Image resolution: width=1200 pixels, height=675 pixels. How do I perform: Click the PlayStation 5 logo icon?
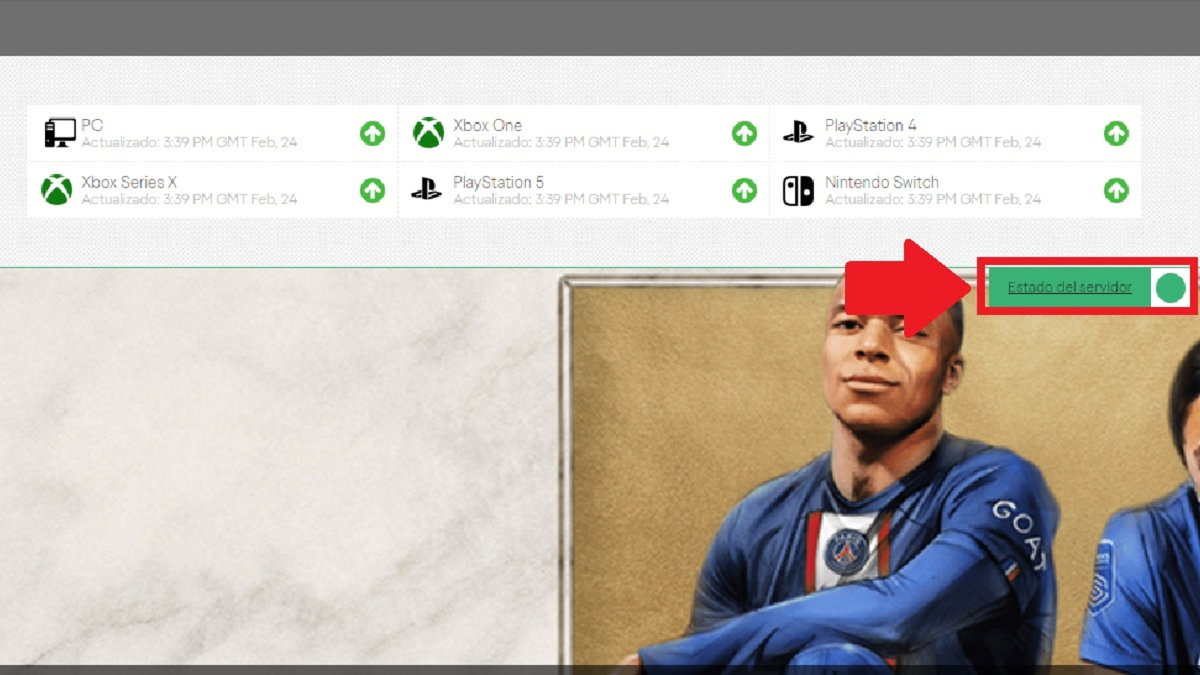(x=427, y=189)
